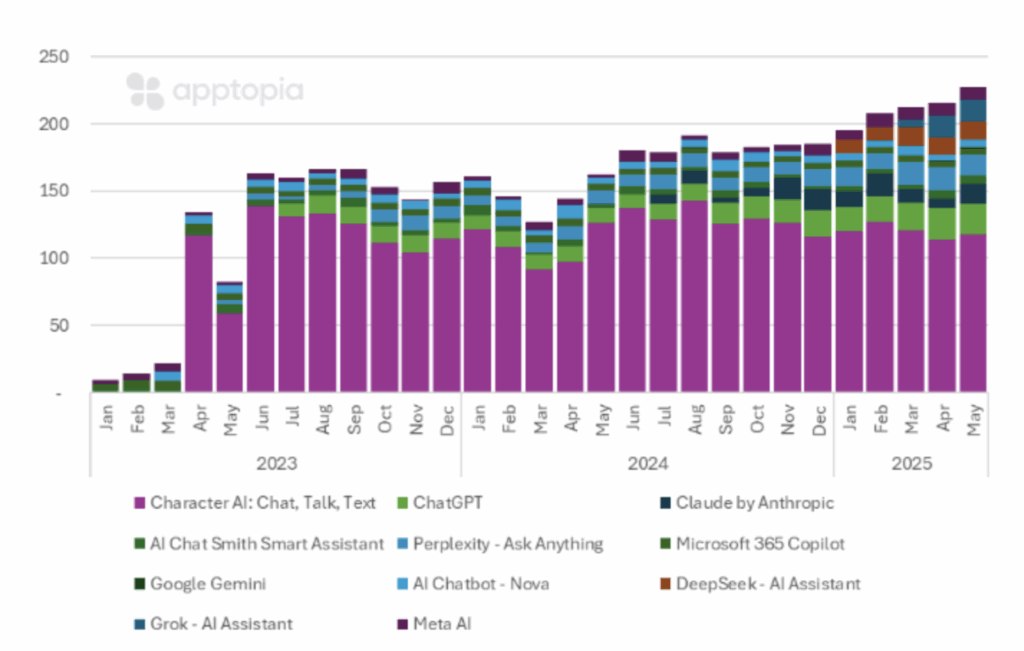The width and height of the screenshot is (1024, 651).
Task: Click the Perplexity legend swatch
Action: click(x=402, y=544)
